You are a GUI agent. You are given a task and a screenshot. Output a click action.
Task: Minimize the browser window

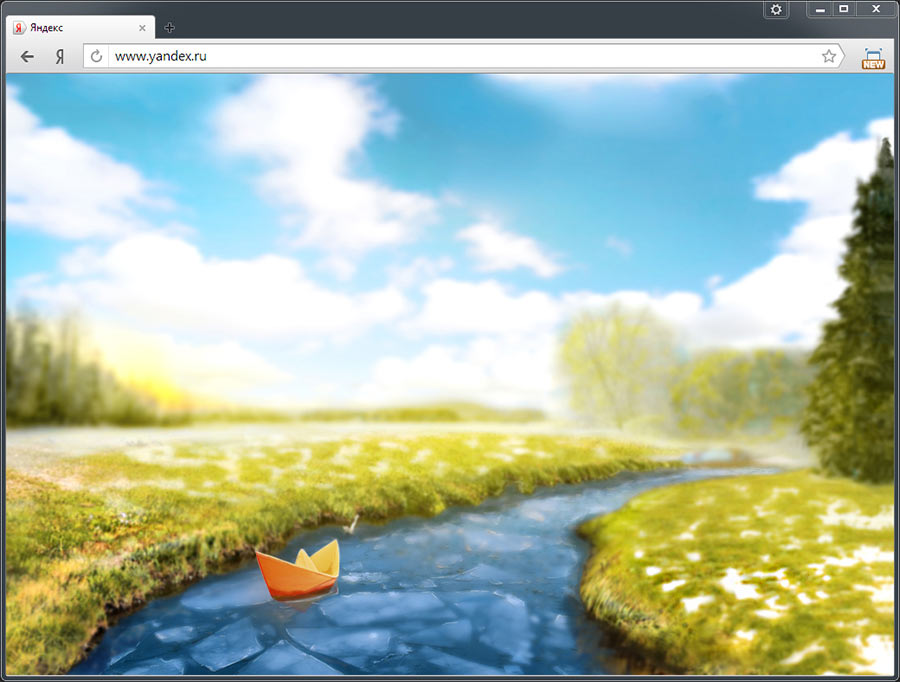[821, 9]
